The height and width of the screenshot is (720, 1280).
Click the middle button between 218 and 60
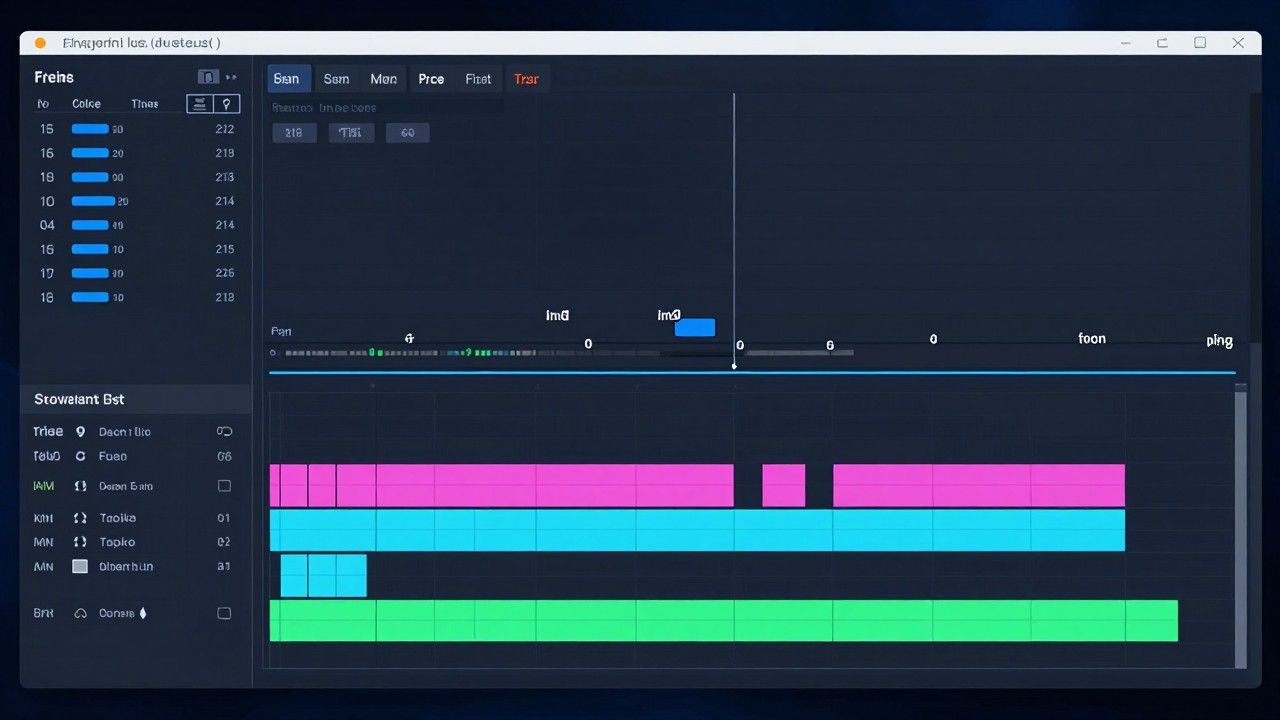point(350,133)
